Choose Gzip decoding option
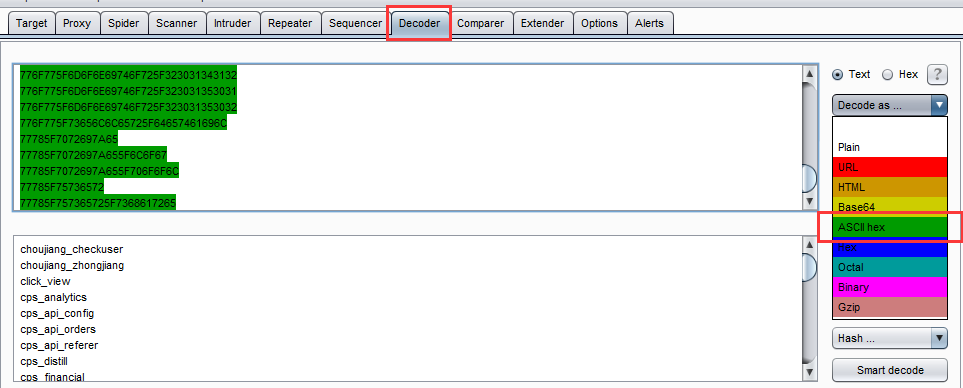963x388 pixels. tap(890, 307)
